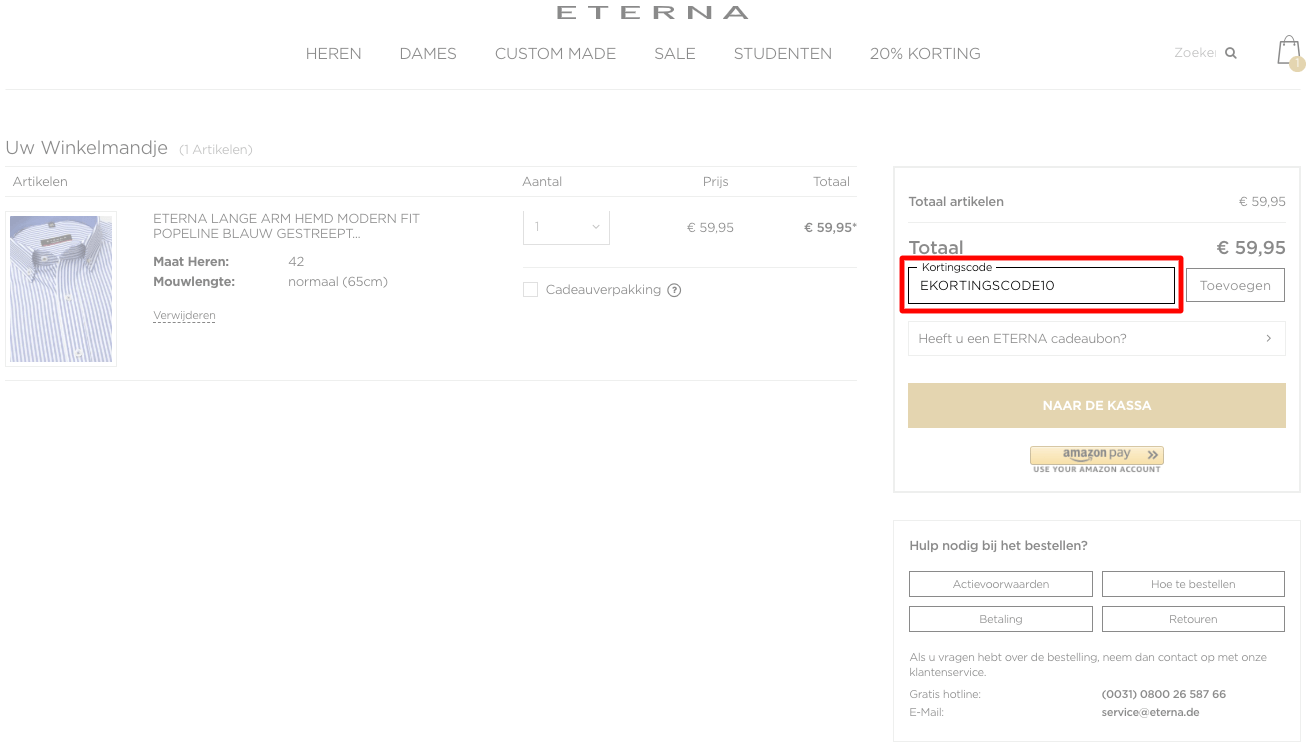The width and height of the screenshot is (1309, 752).
Task: Click the Cadeauverpakking help question mark
Action: [674, 290]
